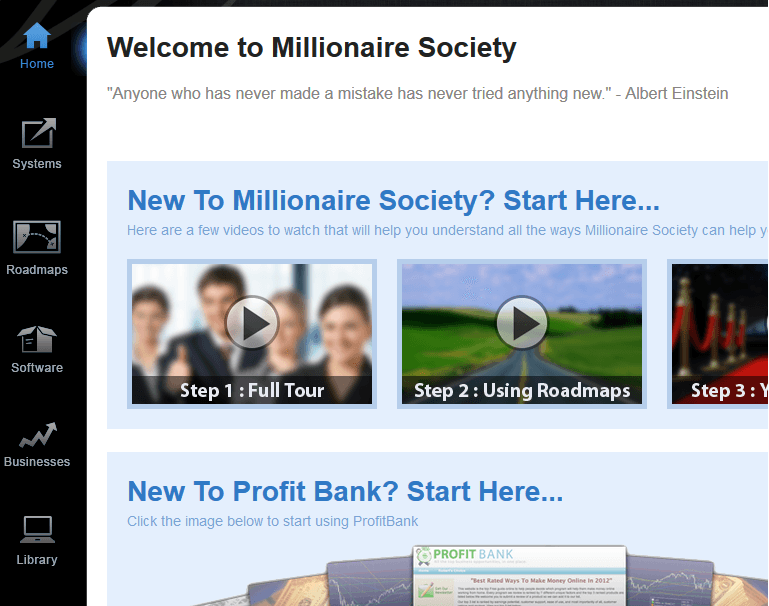Image resolution: width=769 pixels, height=606 pixels.
Task: Go to Roadmaps label in sidebar
Action: click(37, 270)
